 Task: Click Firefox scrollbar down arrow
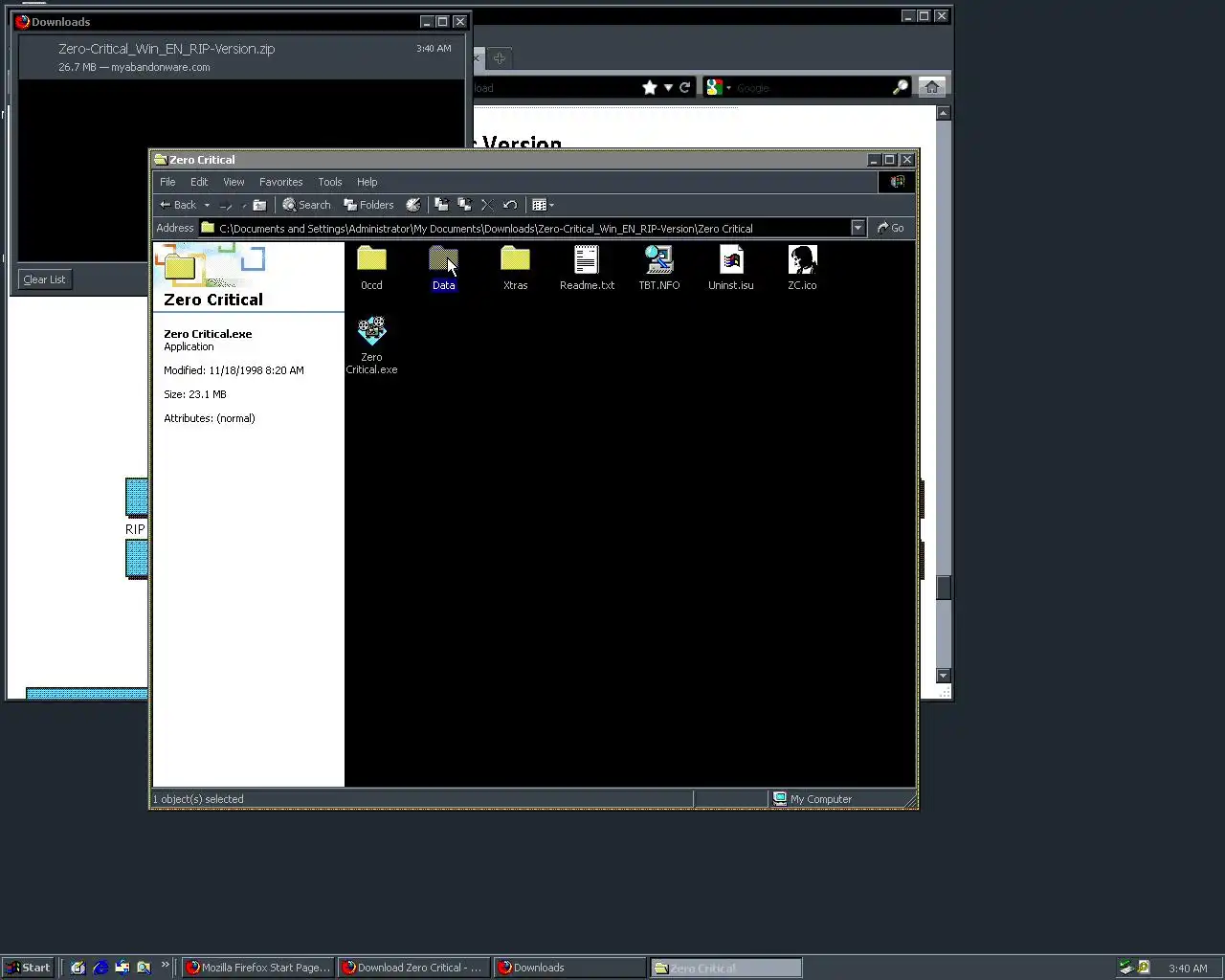pyautogui.click(x=944, y=676)
